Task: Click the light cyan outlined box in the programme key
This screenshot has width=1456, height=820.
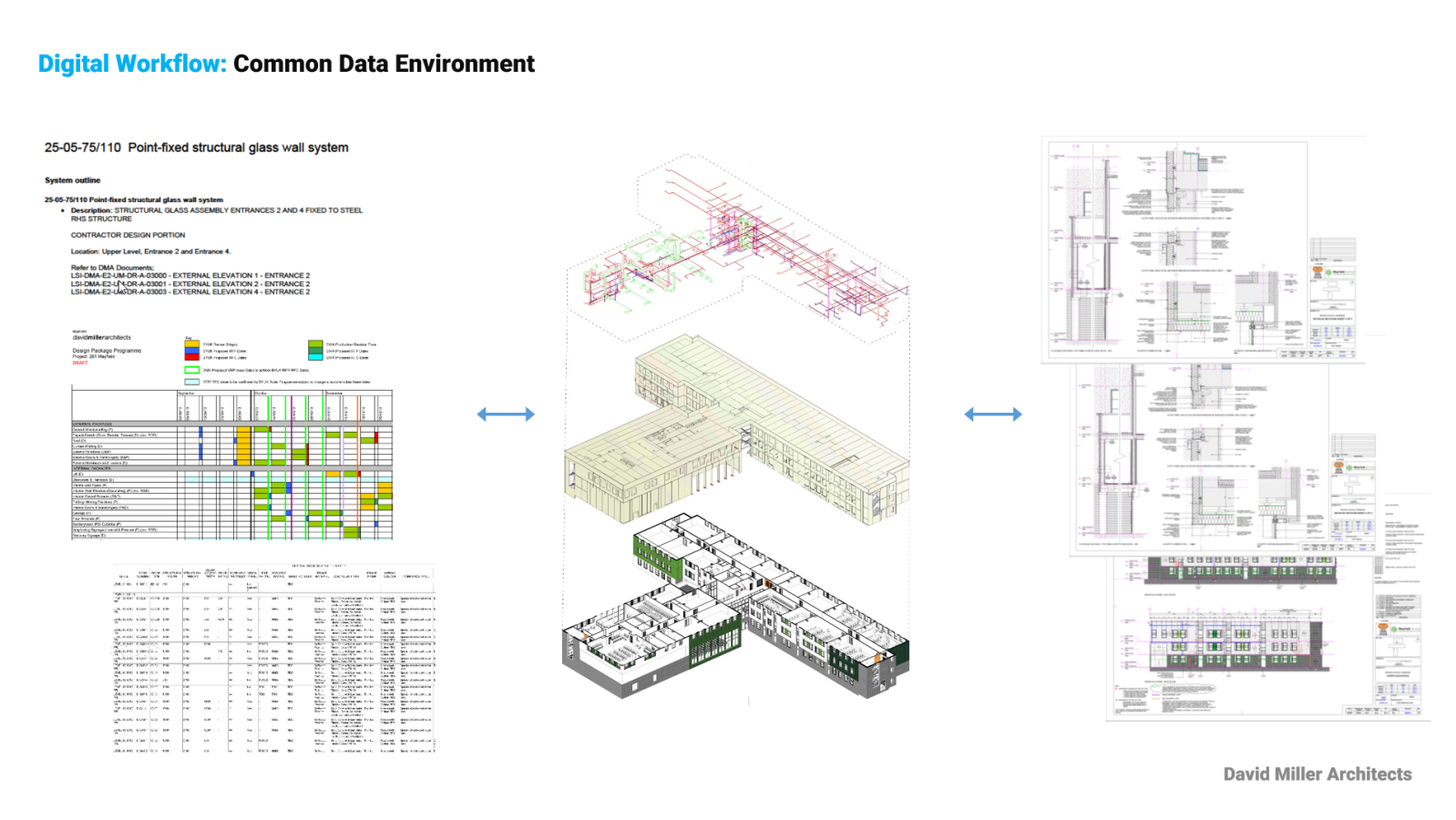Action: [x=192, y=382]
